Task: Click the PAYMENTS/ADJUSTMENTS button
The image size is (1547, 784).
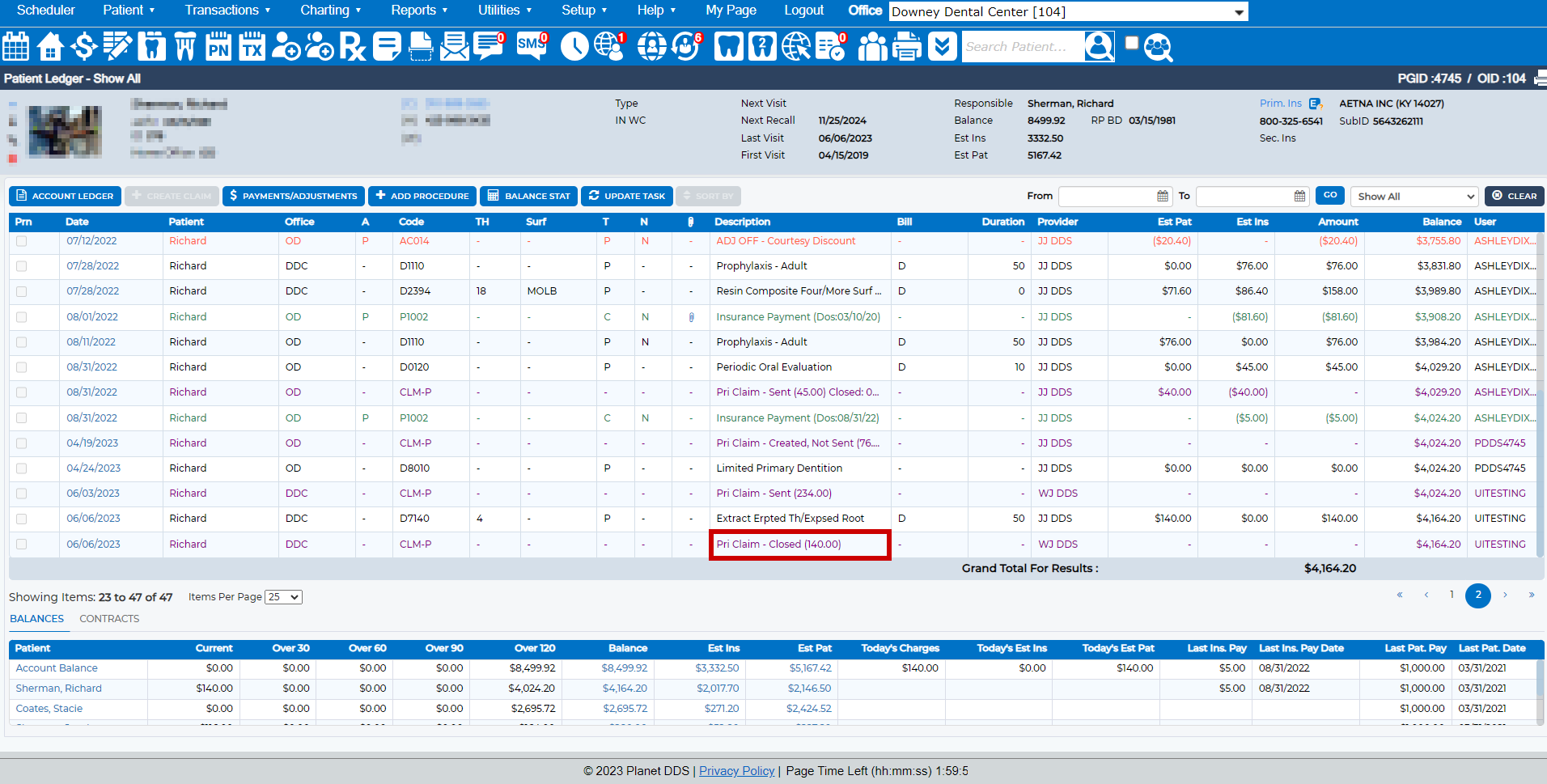Action: [x=294, y=196]
